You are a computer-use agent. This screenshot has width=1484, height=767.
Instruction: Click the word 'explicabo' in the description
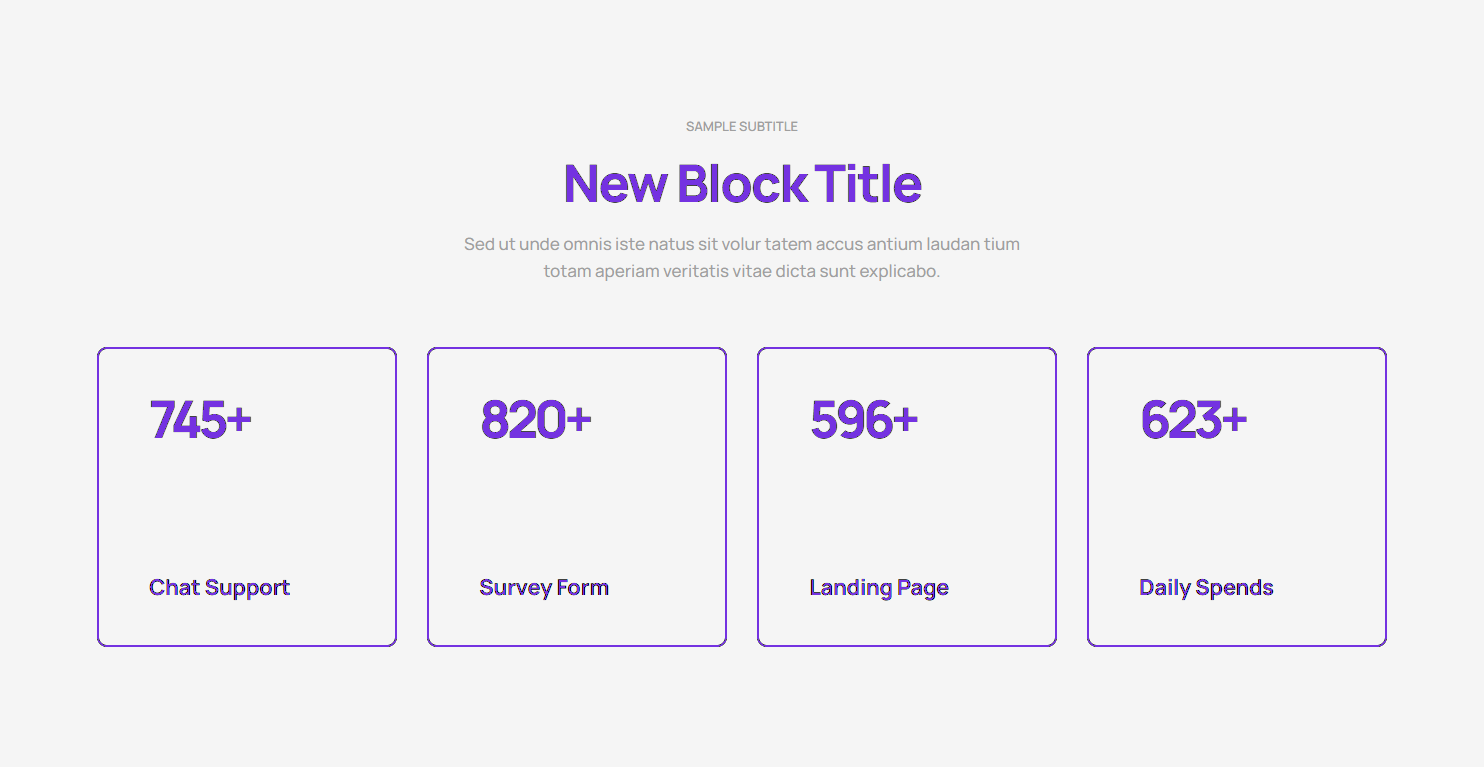901,271
